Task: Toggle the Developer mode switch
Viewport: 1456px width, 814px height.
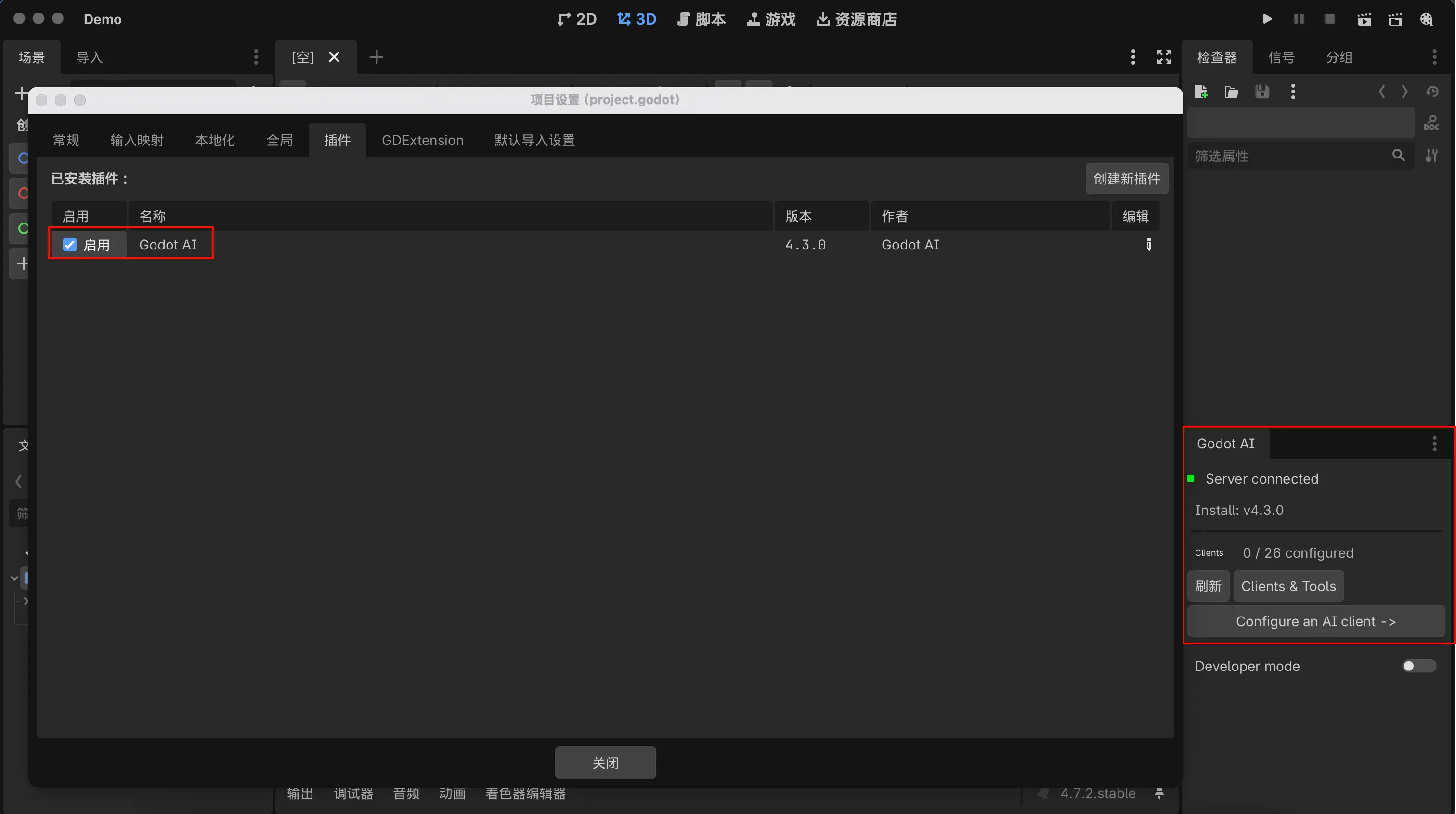Action: click(x=1419, y=666)
